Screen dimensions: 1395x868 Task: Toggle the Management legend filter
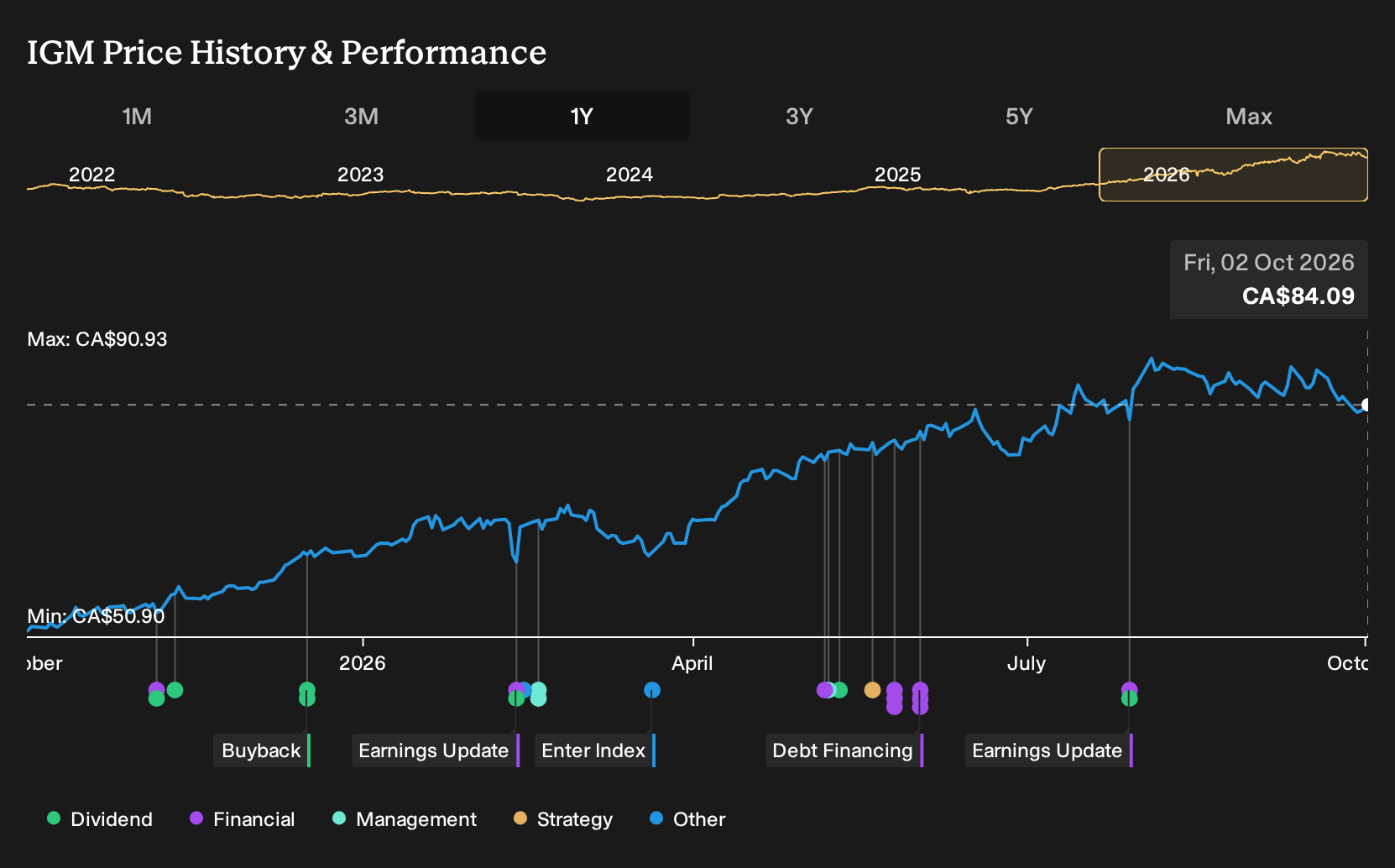(405, 819)
